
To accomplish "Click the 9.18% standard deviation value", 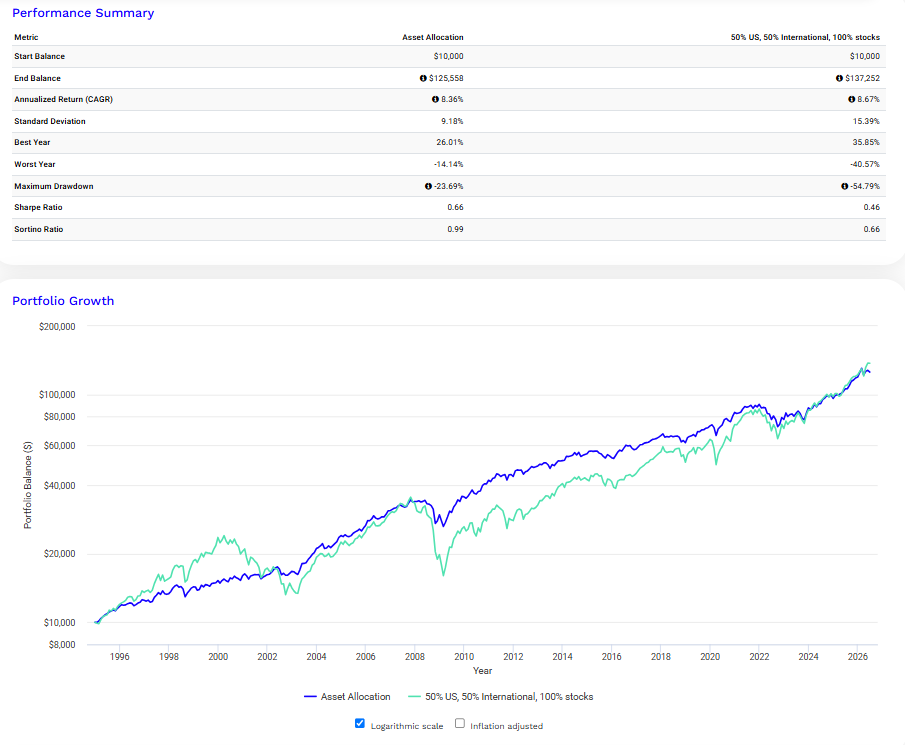I will [452, 121].
